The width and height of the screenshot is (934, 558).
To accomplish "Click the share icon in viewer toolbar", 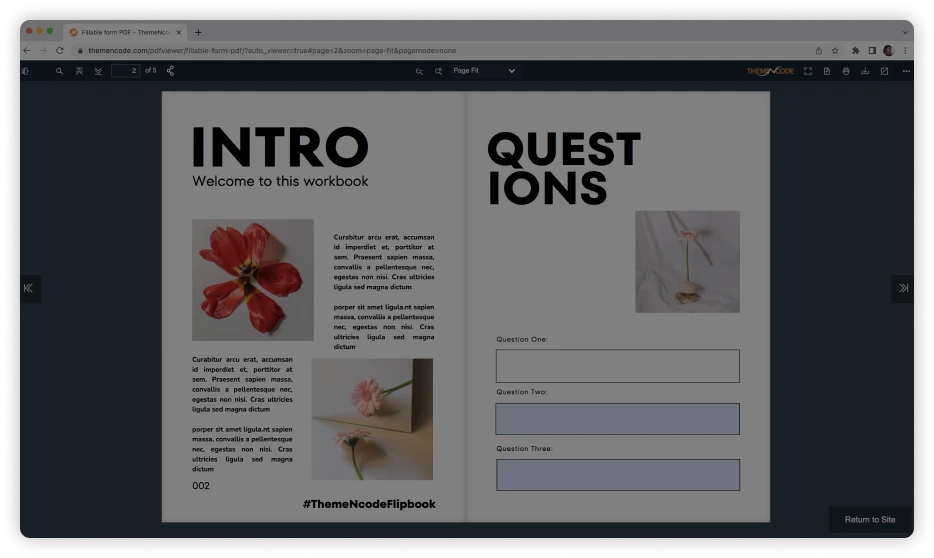I will 170,71.
